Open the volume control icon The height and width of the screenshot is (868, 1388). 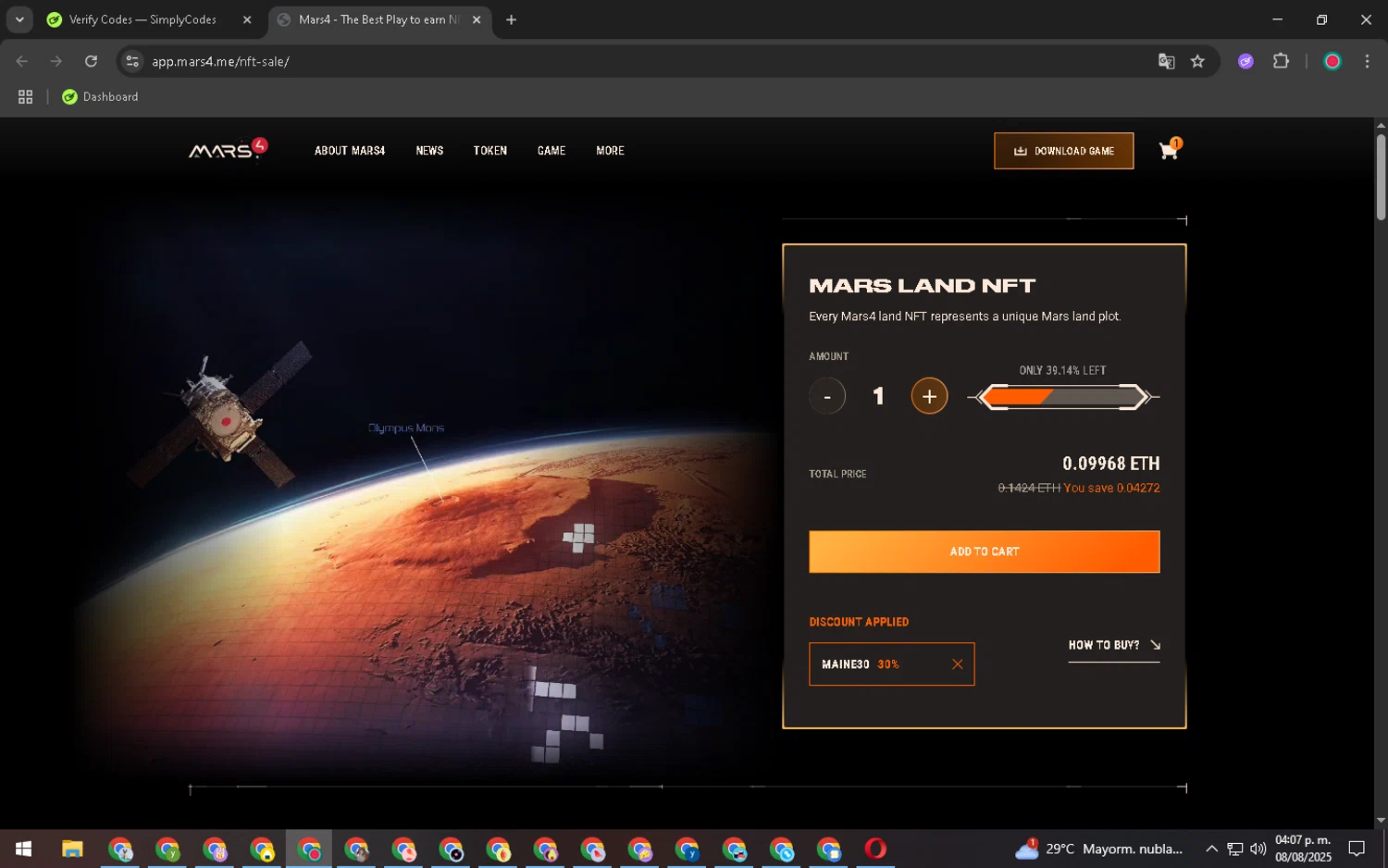click(1258, 849)
